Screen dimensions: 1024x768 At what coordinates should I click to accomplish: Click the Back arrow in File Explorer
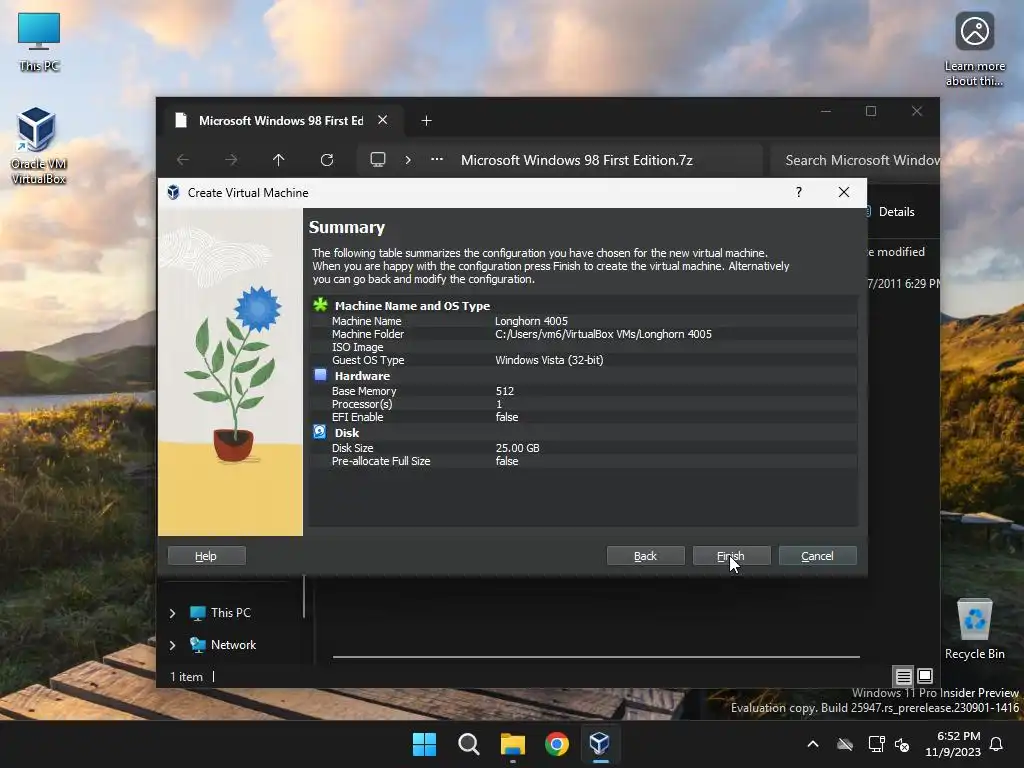click(183, 160)
